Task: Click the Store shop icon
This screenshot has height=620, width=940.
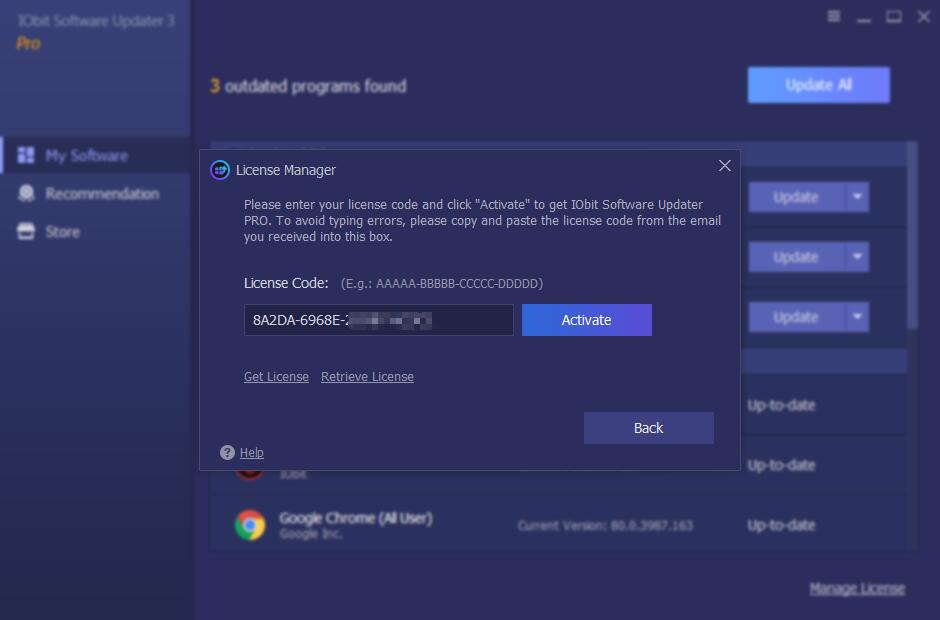Action: click(26, 231)
